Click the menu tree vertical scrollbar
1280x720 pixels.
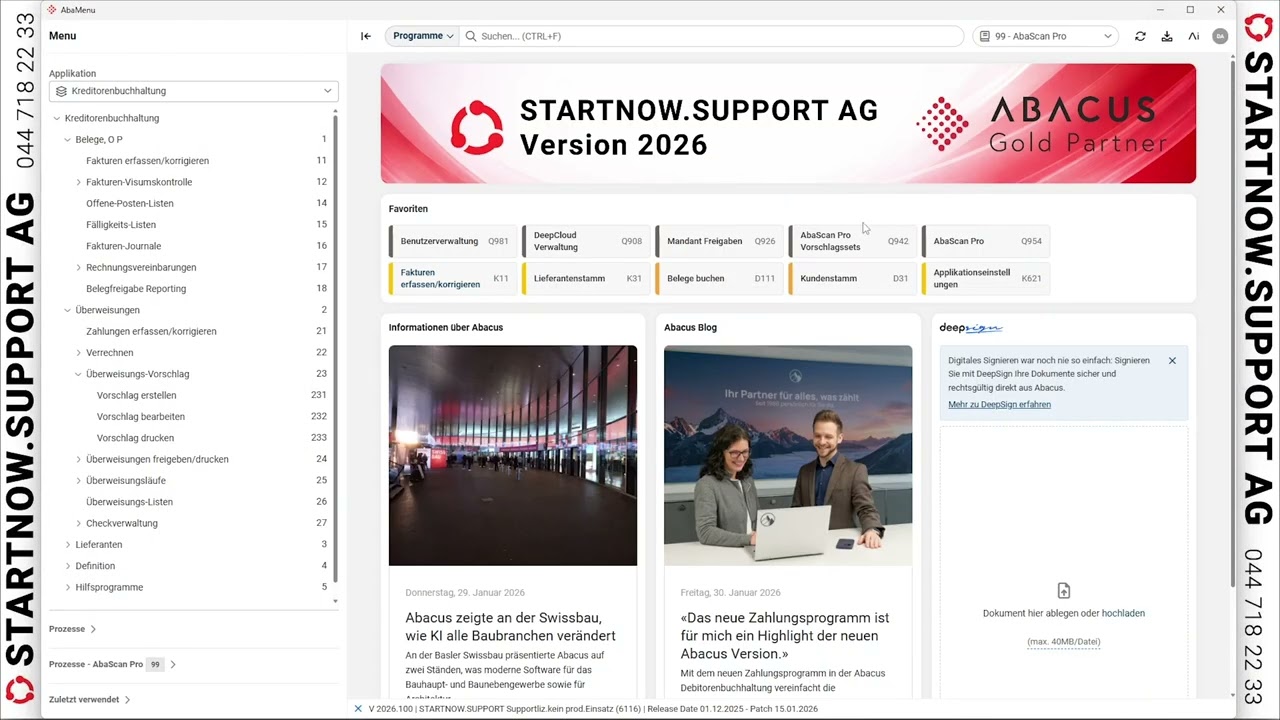click(335, 350)
